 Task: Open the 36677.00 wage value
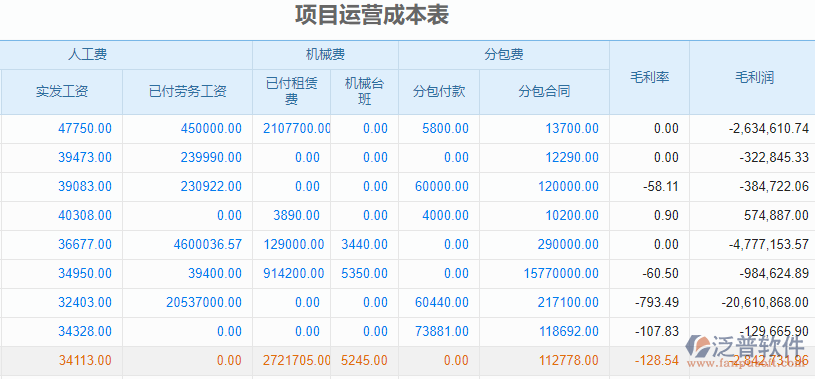[85, 244]
